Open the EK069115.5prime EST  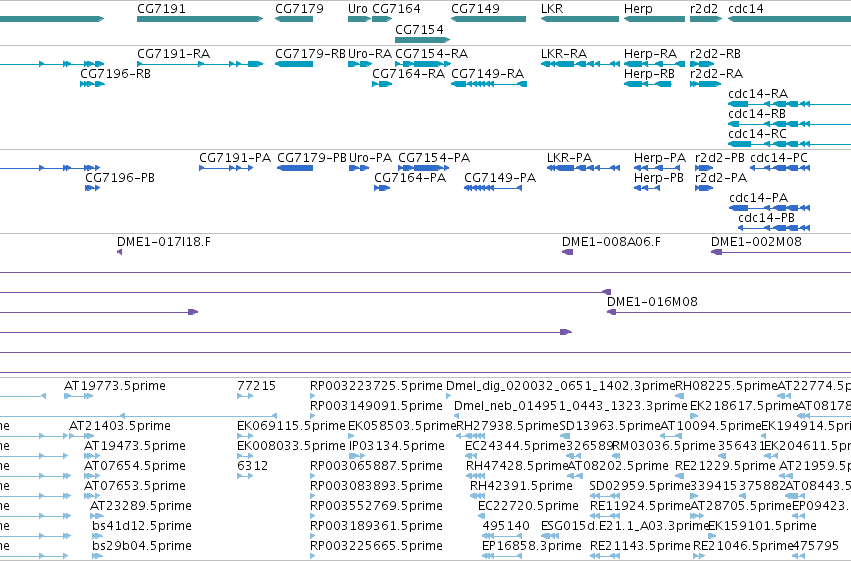coord(245,437)
